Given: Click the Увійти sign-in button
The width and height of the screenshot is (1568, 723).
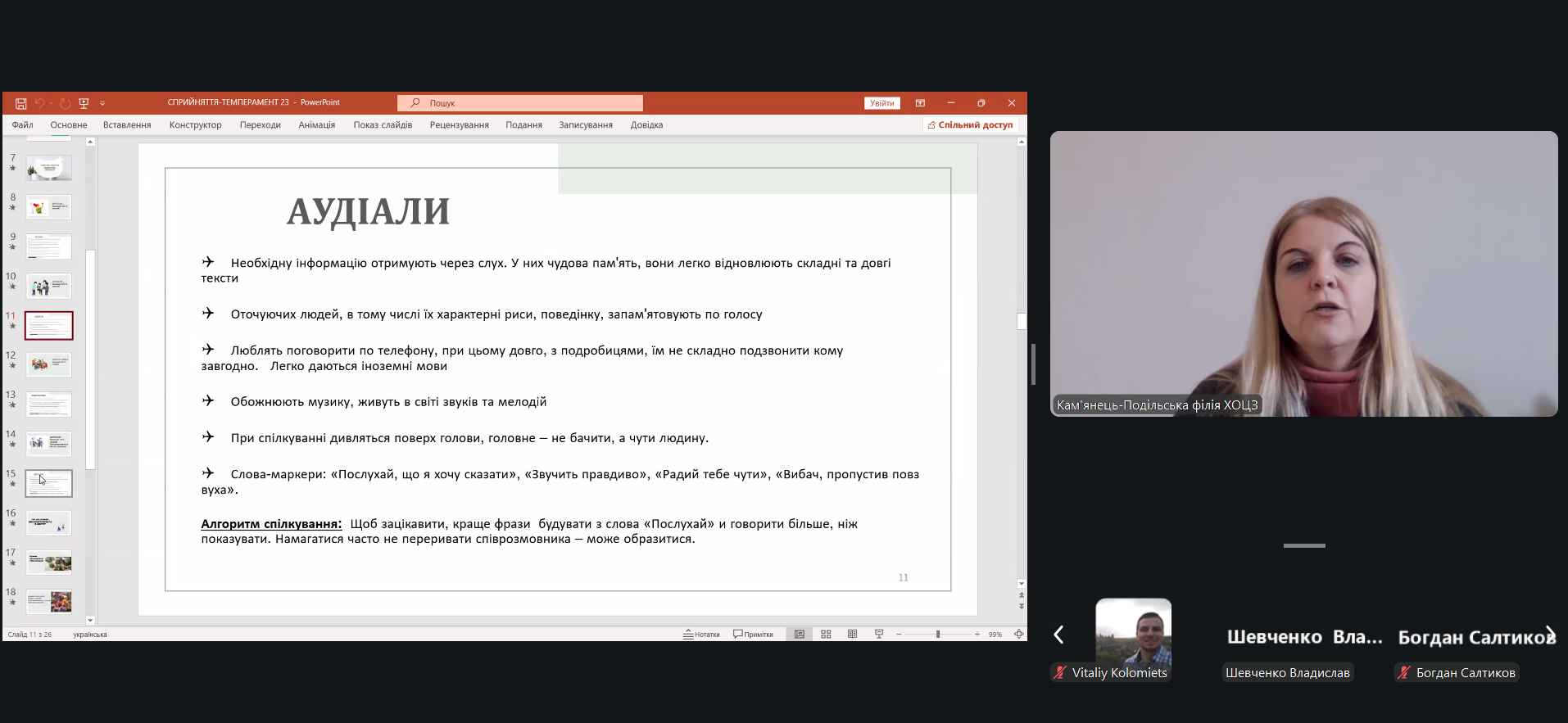Looking at the screenshot, I should pyautogui.click(x=881, y=103).
